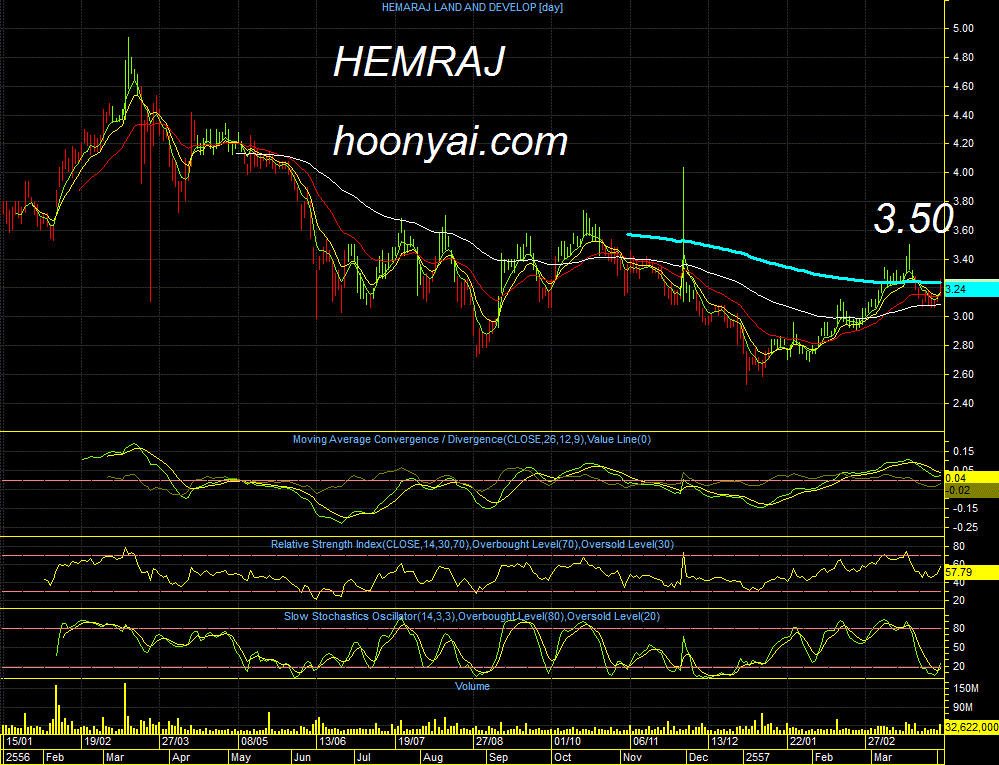Click the 27/02 date label
This screenshot has height=765, width=999.
pyautogui.click(x=881, y=741)
